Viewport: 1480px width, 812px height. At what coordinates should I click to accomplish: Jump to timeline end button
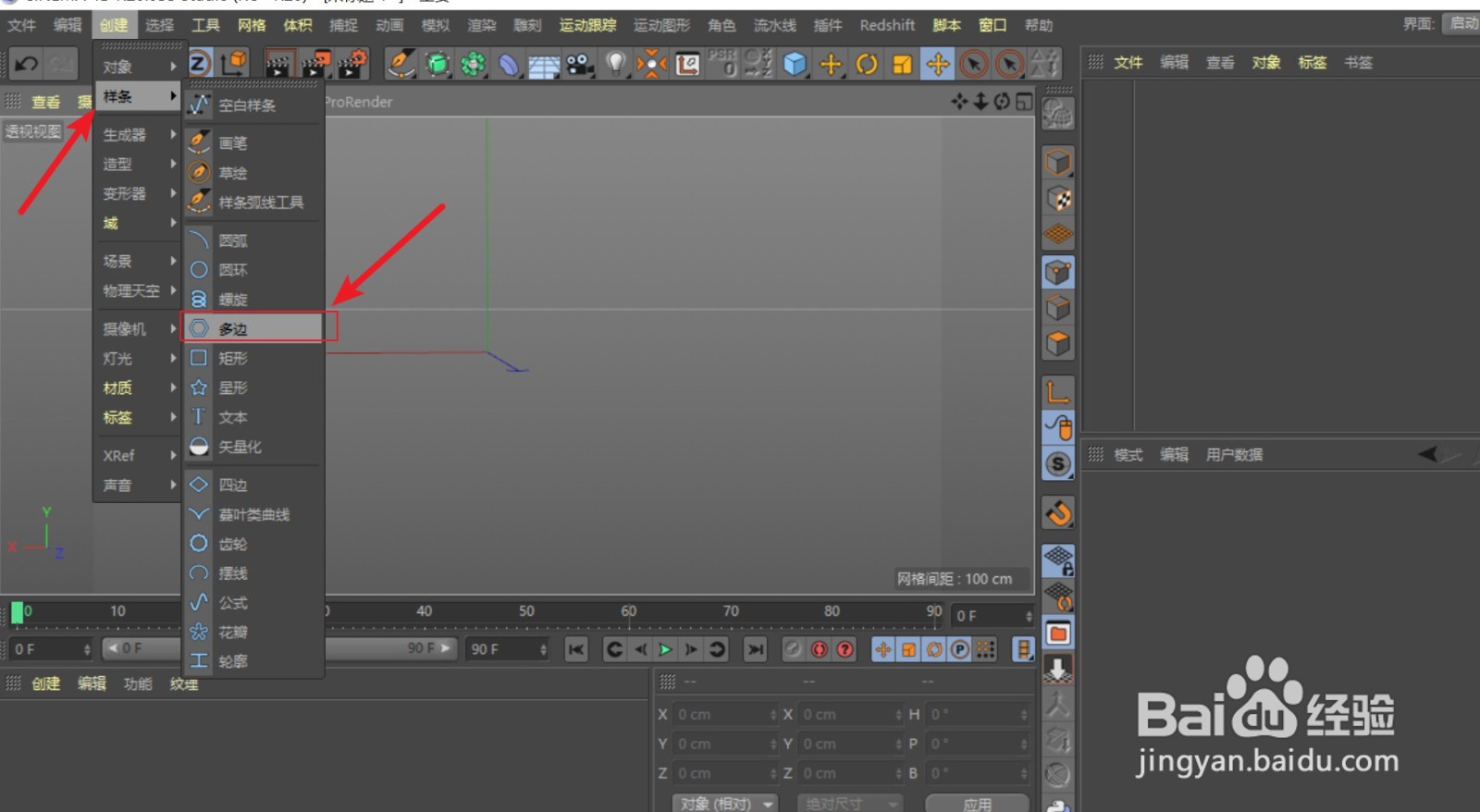pos(755,649)
